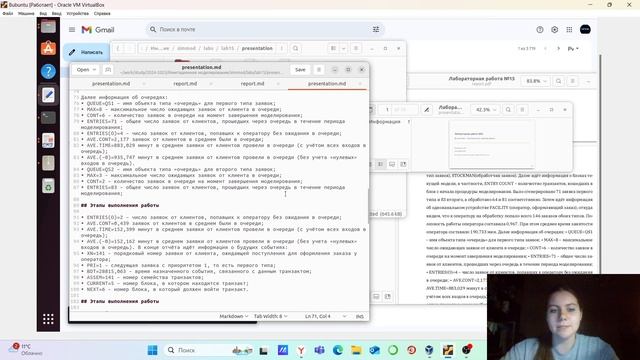This screenshot has height=360, width=640.
Task: Click Open button in text editor
Action: (83, 70)
